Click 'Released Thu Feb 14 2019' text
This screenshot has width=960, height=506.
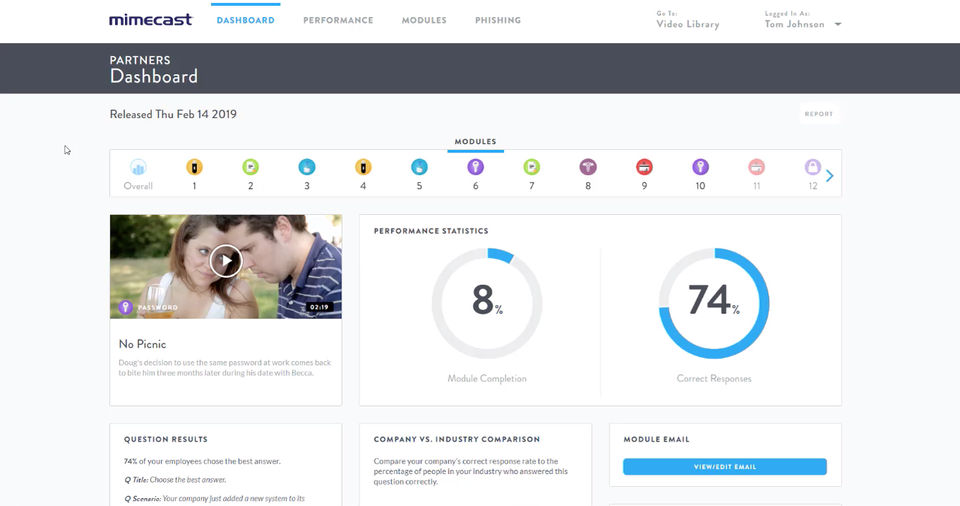(173, 114)
